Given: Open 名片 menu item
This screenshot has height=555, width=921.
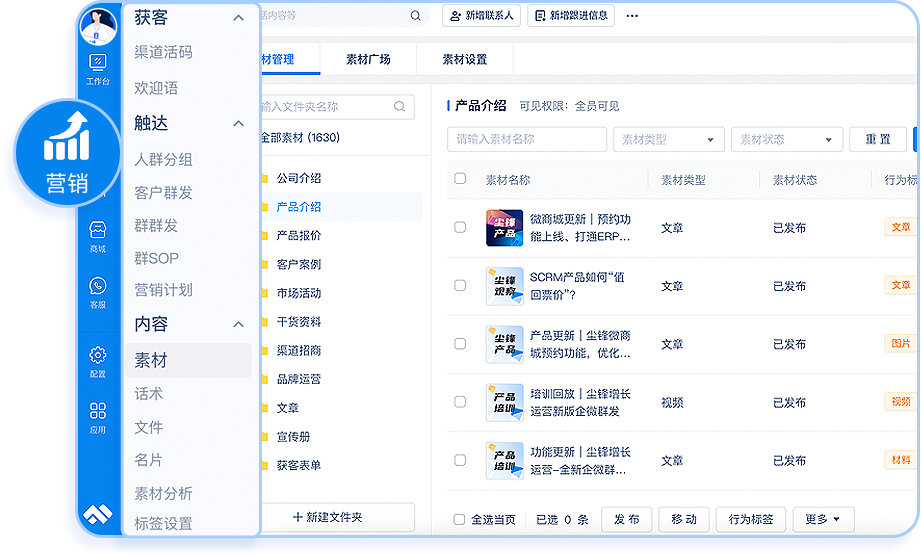Looking at the screenshot, I should (149, 460).
